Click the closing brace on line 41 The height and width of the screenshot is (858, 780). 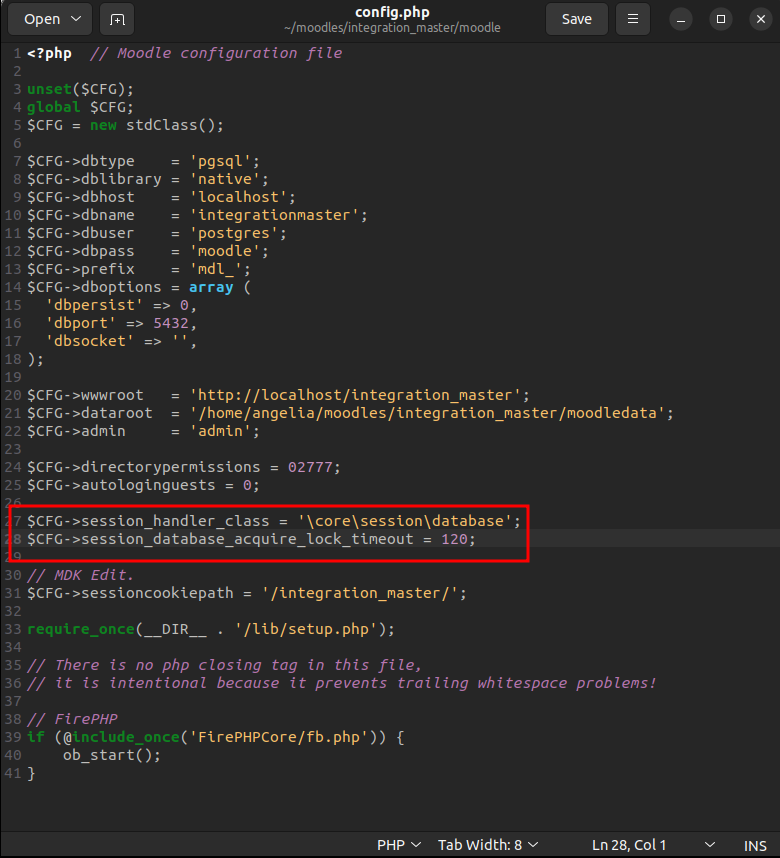click(x=31, y=773)
